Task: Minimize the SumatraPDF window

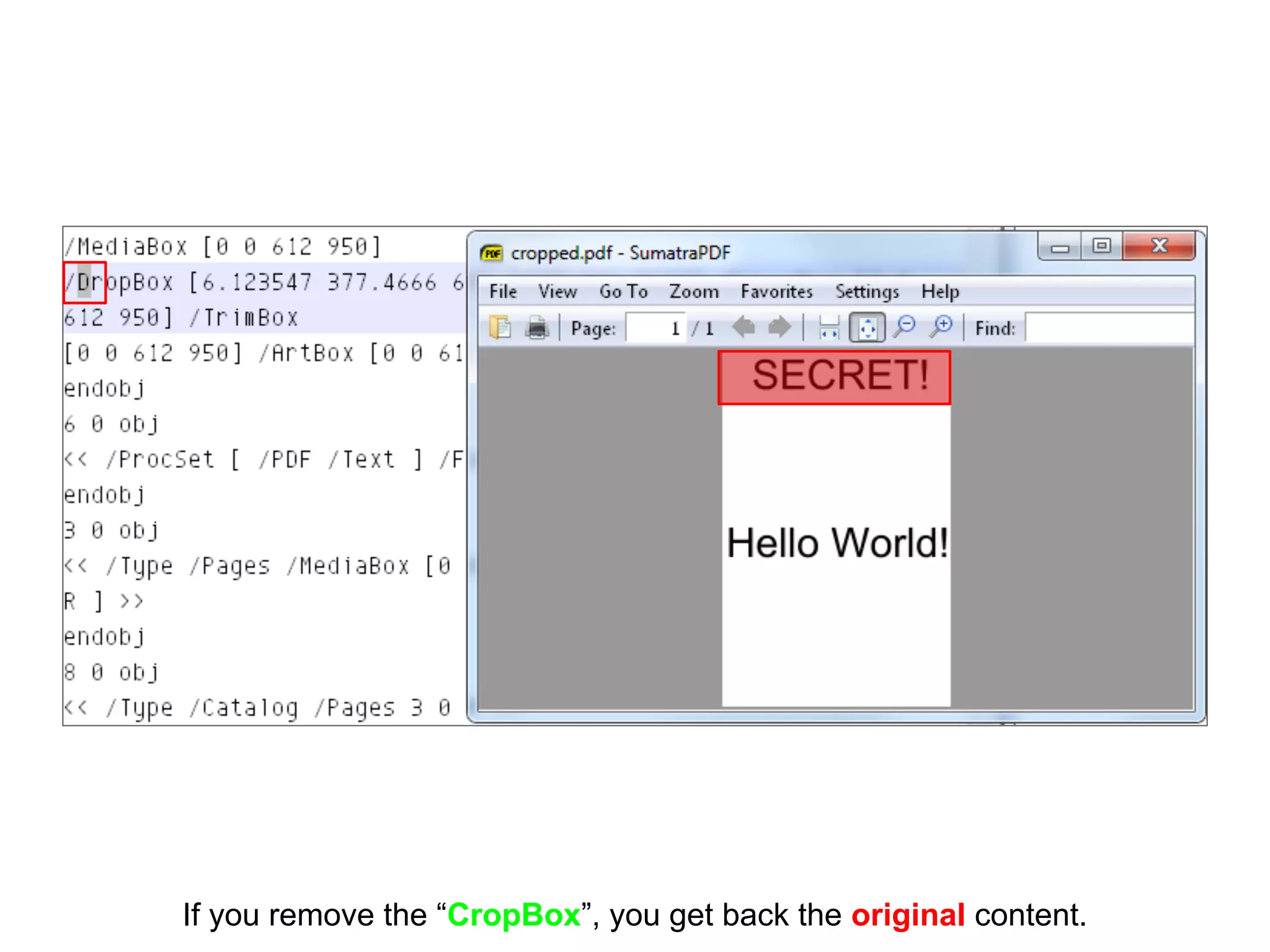Action: click(x=1060, y=247)
